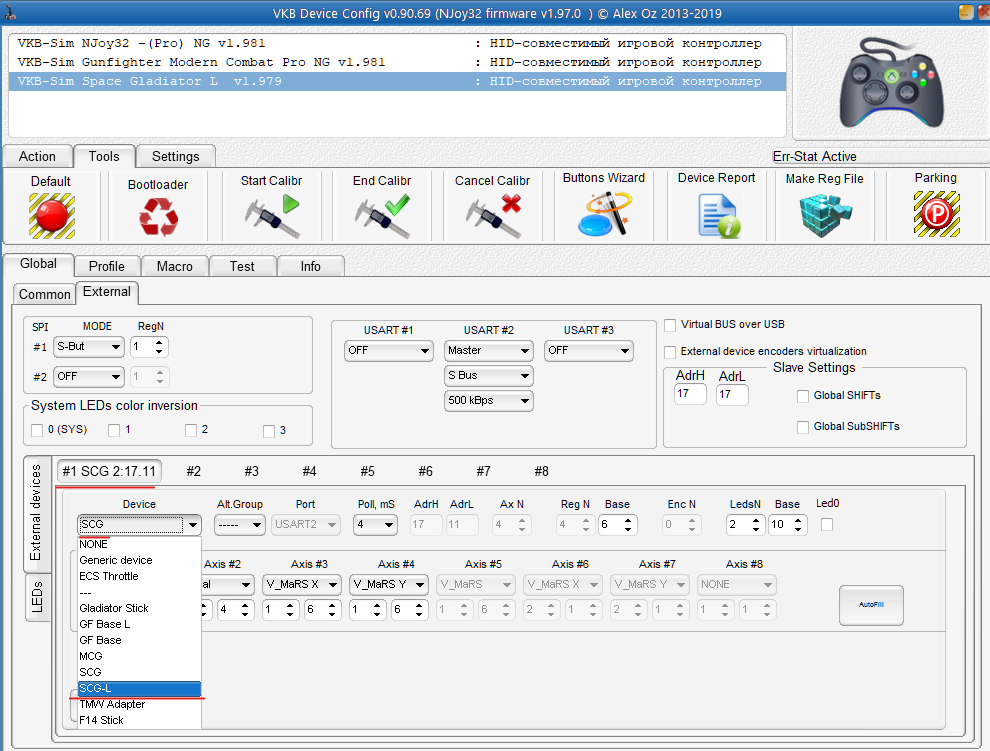Open the Macro tab
This screenshot has height=751, width=990.
175,267
